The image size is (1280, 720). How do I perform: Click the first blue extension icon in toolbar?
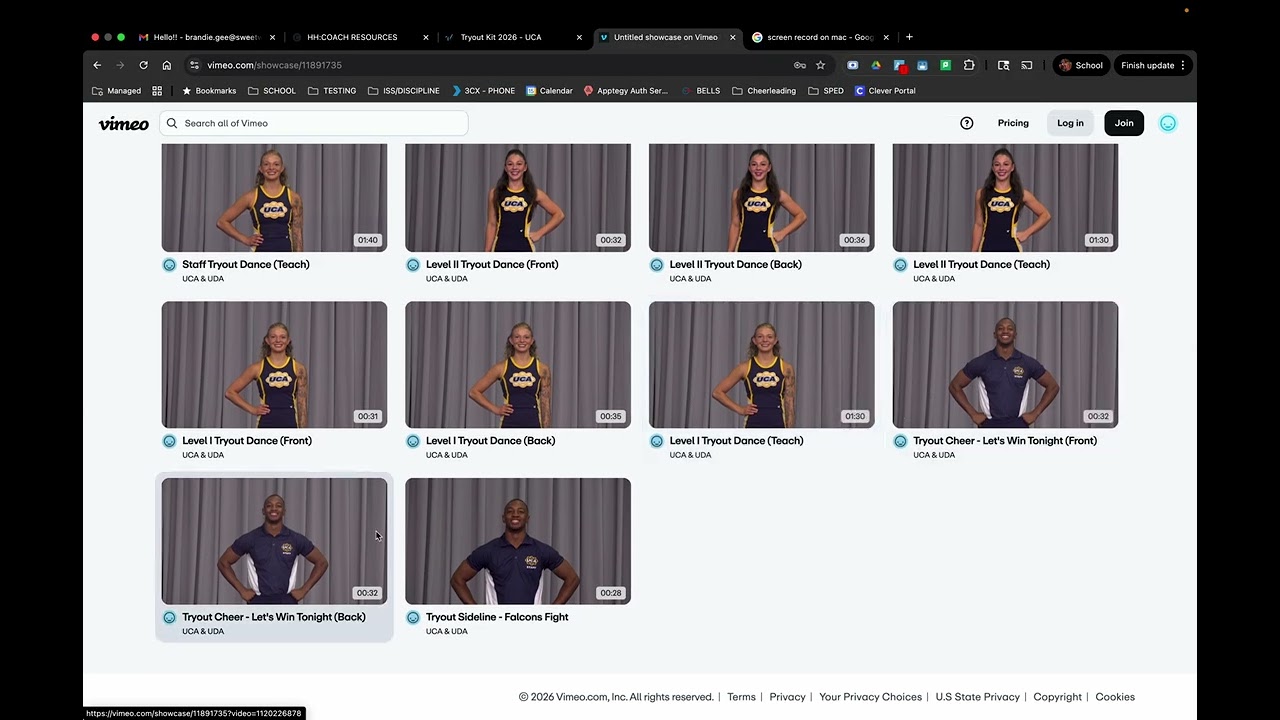click(852, 65)
